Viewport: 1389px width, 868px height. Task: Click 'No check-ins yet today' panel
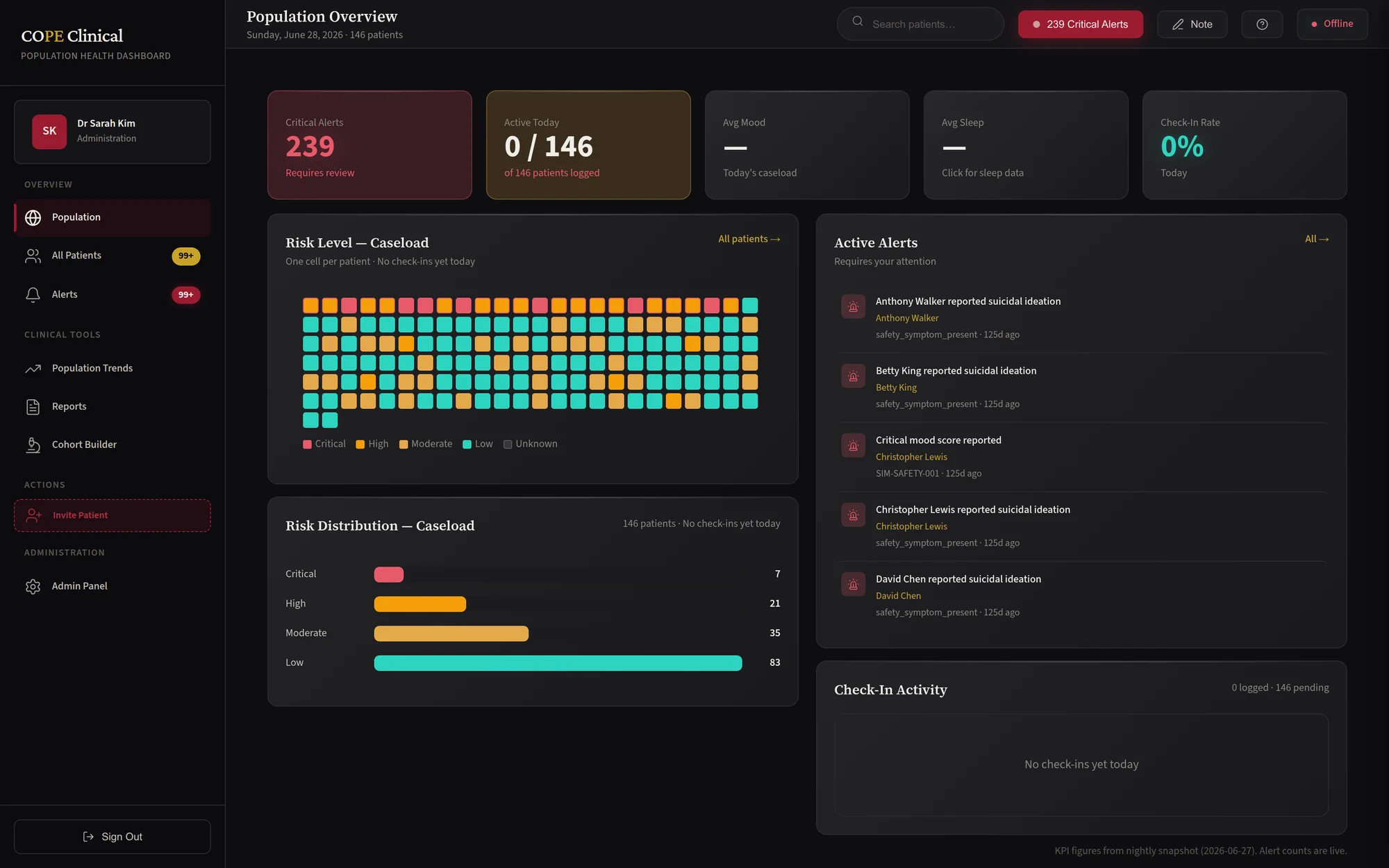[1081, 765]
